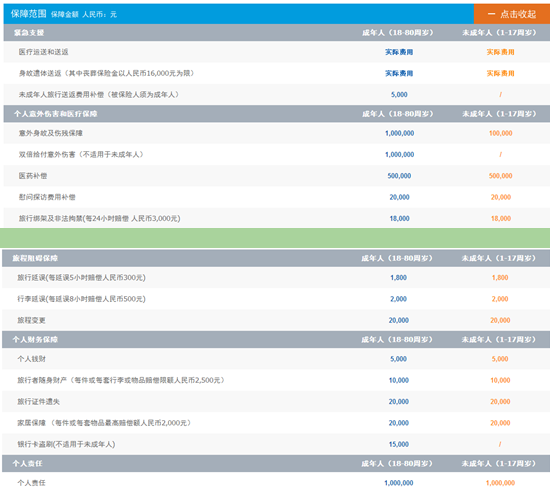The height and width of the screenshot is (491, 550).
Task: Click the 个人意外伤害和医疗保障 section header
Action: pos(55,114)
